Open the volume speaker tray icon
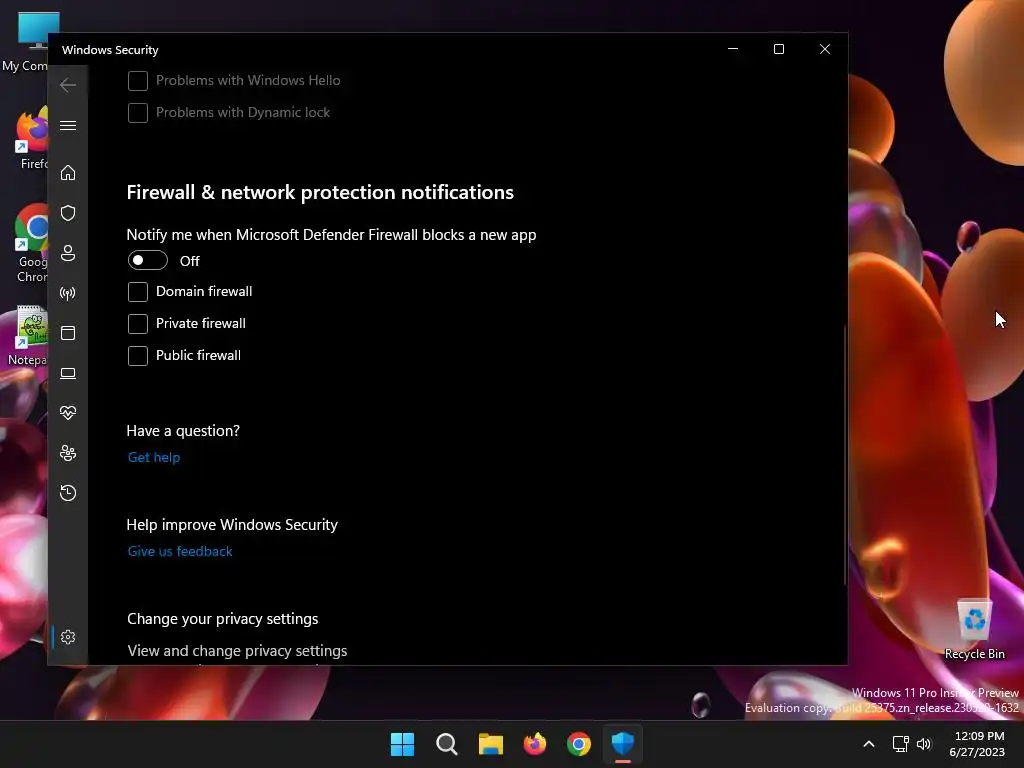Image resolution: width=1024 pixels, height=768 pixels. pyautogui.click(x=924, y=744)
